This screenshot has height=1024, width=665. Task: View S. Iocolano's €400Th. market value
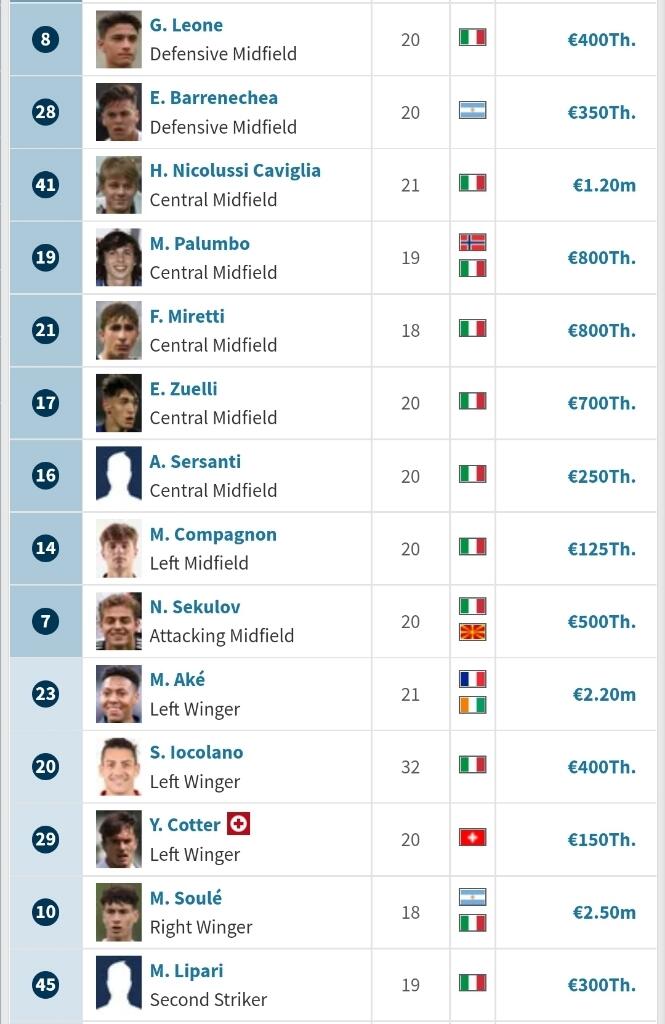click(601, 767)
